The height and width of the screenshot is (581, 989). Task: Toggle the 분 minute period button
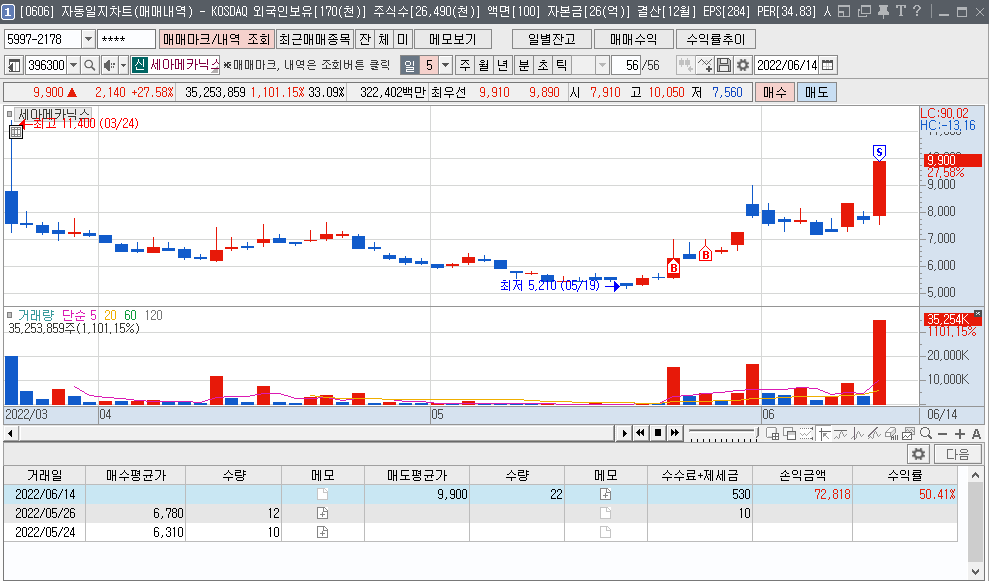(x=524, y=65)
